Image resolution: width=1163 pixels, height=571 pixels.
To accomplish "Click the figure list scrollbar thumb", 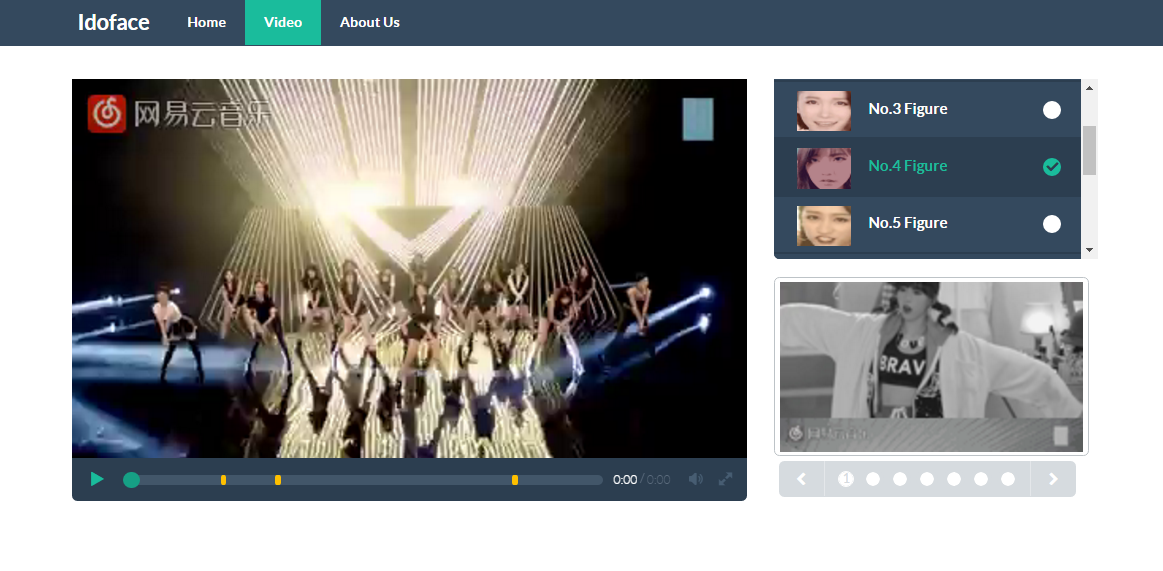I will coord(1090,151).
